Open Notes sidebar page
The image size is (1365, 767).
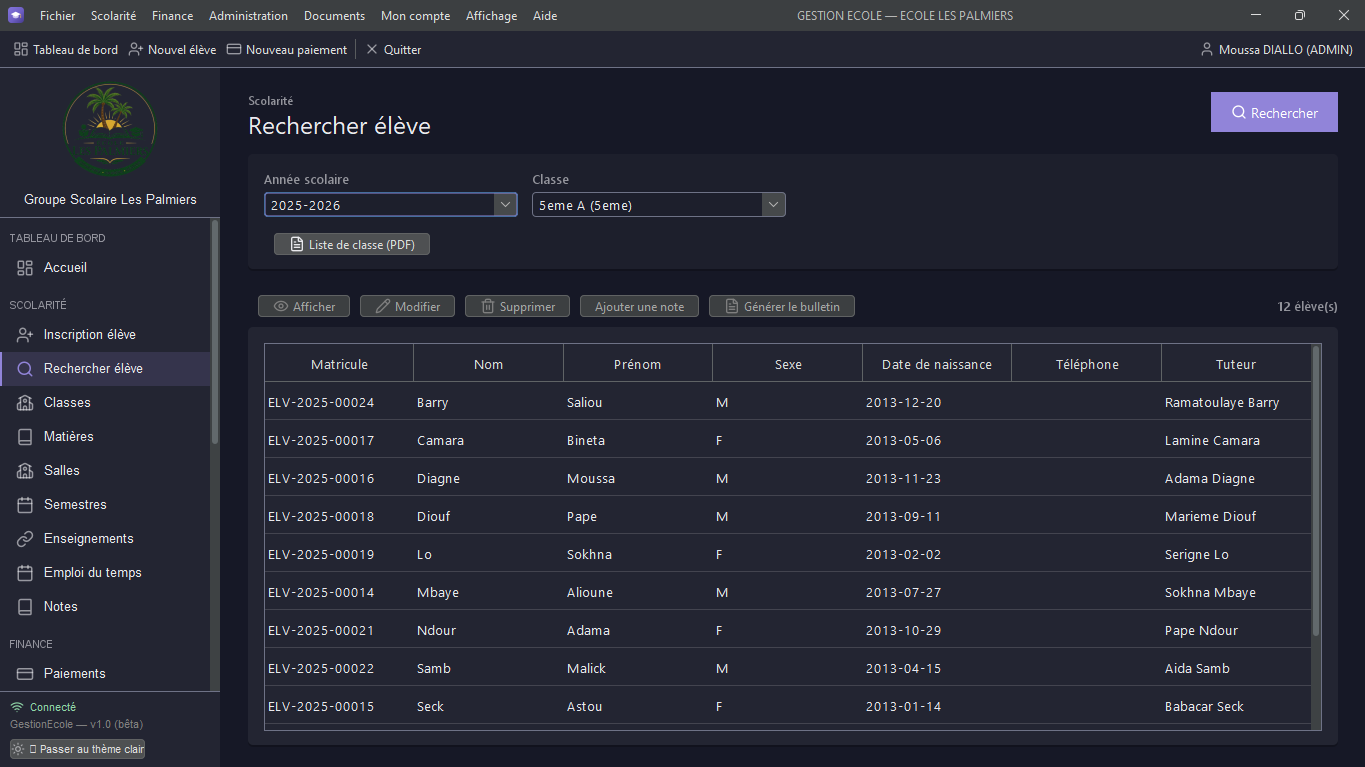click(x=105, y=606)
